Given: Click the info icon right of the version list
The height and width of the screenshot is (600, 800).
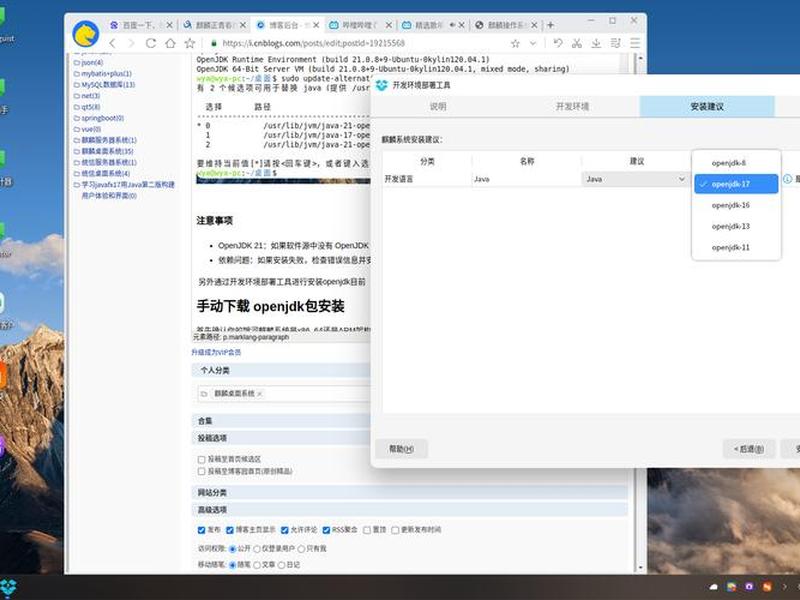Looking at the screenshot, I should coord(787,179).
